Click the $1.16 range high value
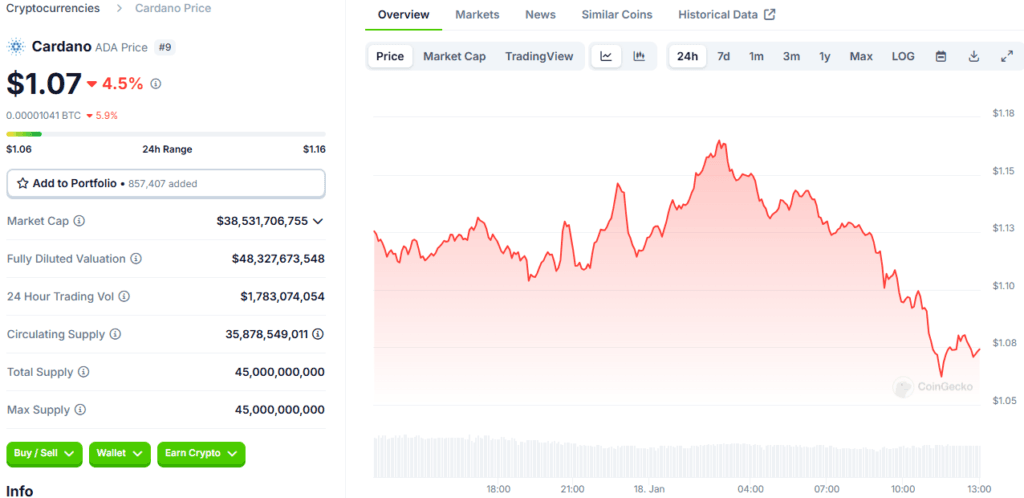The height and width of the screenshot is (498, 1024). point(314,149)
